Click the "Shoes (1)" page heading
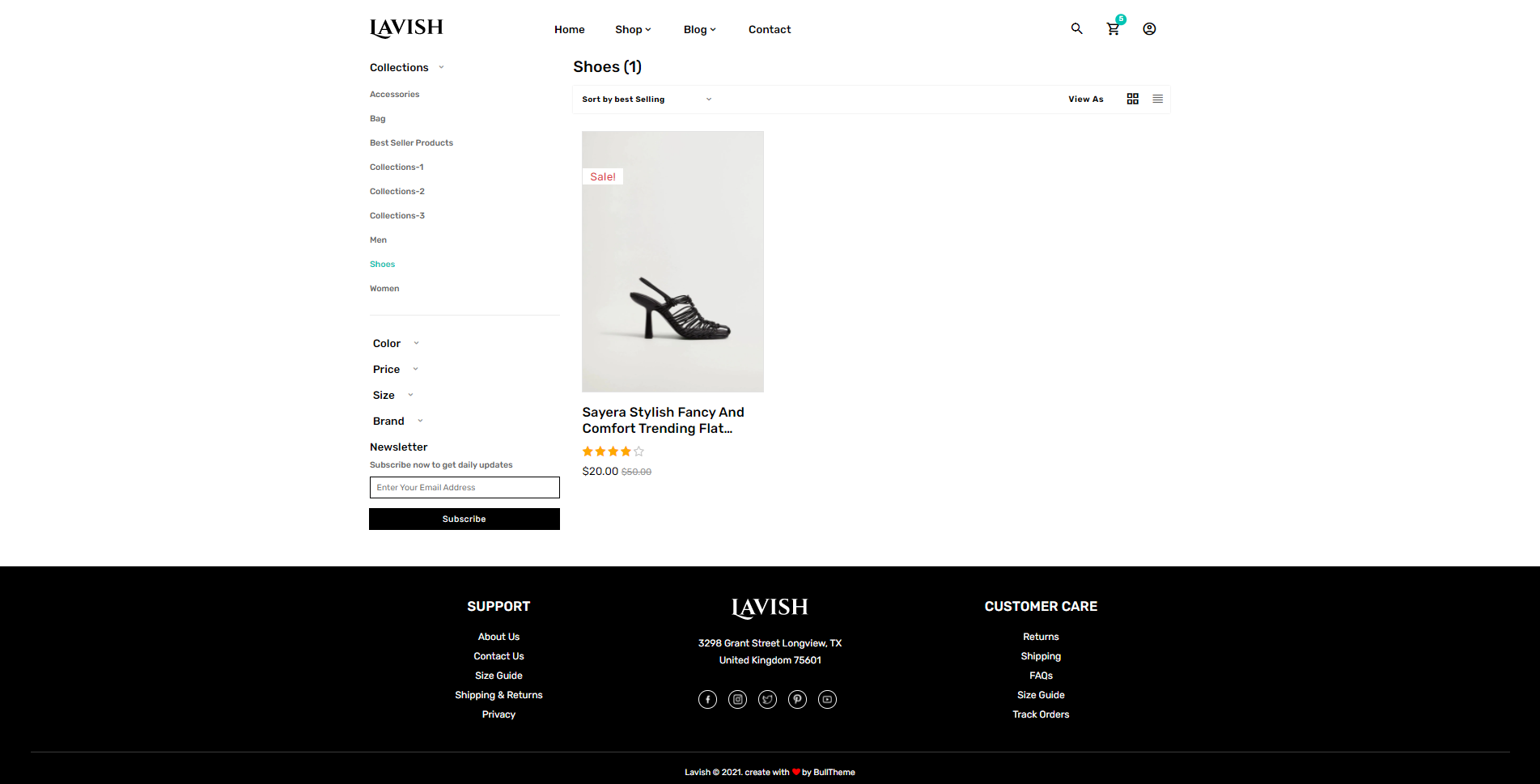 [608, 66]
